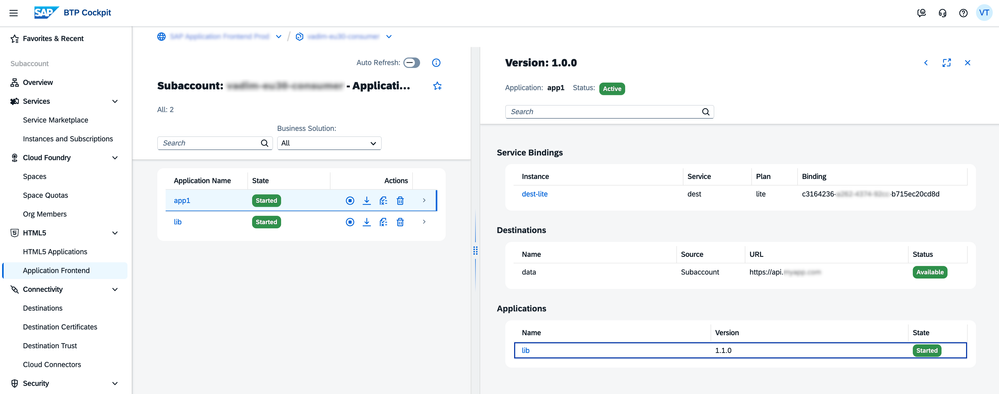Screen dimensions: 999x394
Task: Open details chevron for app1 row
Action: [x=424, y=201]
